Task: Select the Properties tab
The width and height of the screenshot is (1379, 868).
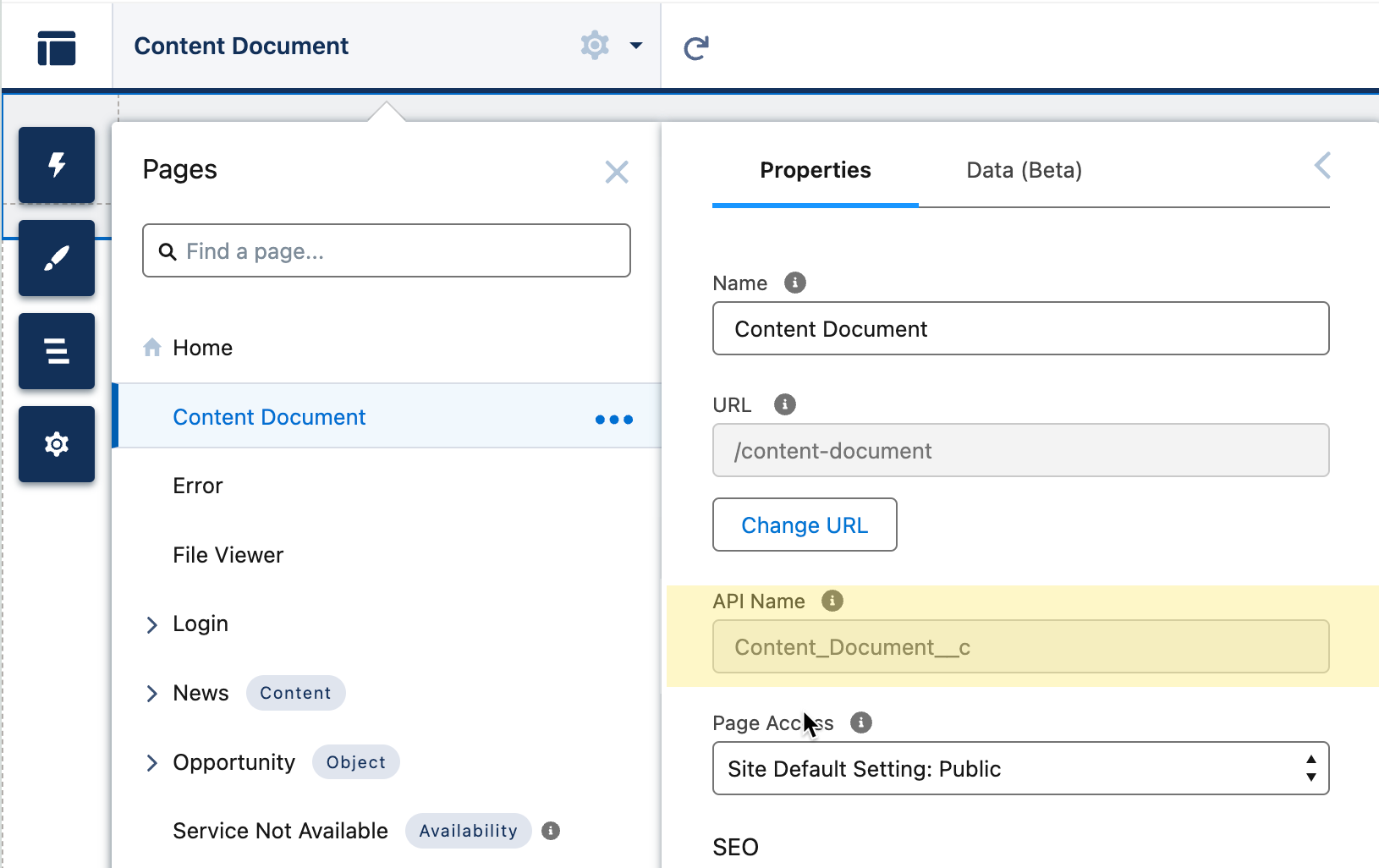Action: (x=815, y=171)
